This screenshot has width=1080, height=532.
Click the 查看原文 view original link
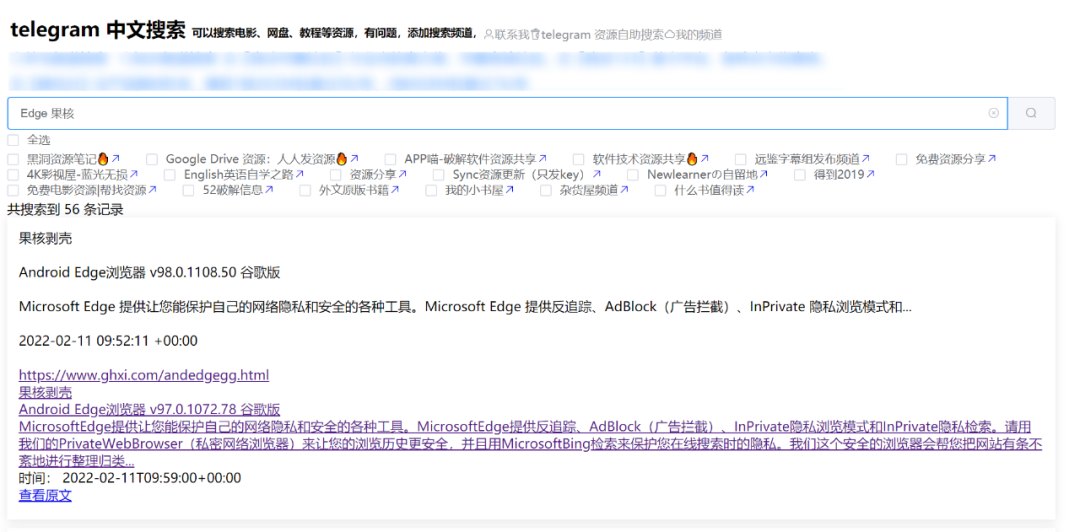pyautogui.click(x=45, y=496)
